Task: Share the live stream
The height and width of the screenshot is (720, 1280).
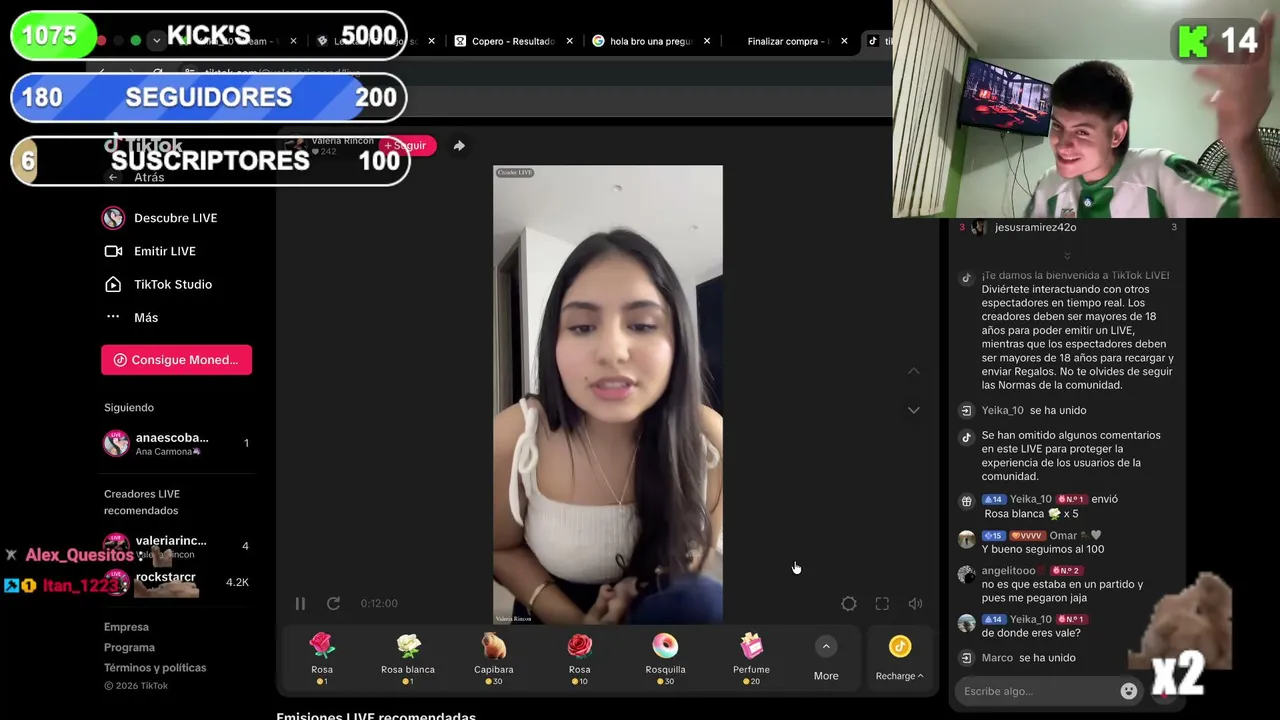Action: (459, 146)
